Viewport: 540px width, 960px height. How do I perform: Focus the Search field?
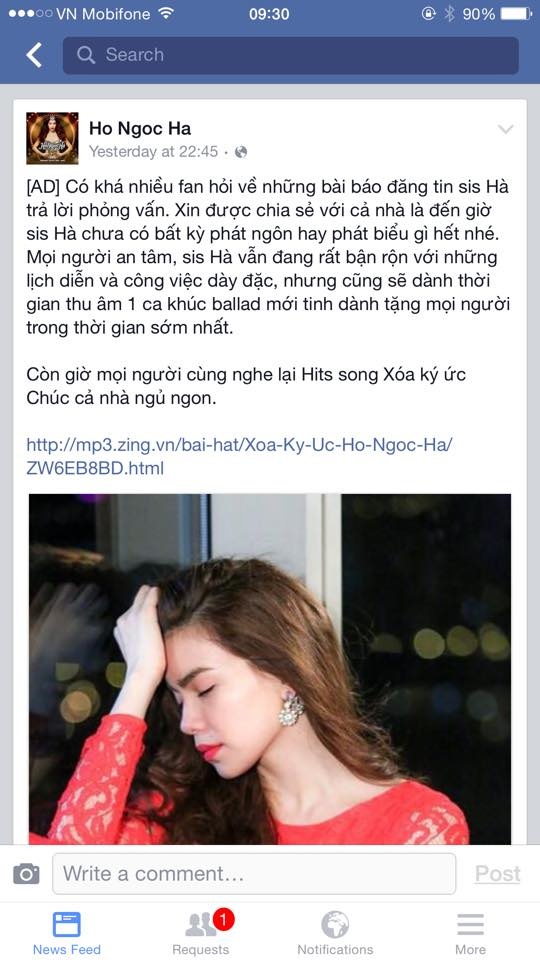tap(291, 55)
